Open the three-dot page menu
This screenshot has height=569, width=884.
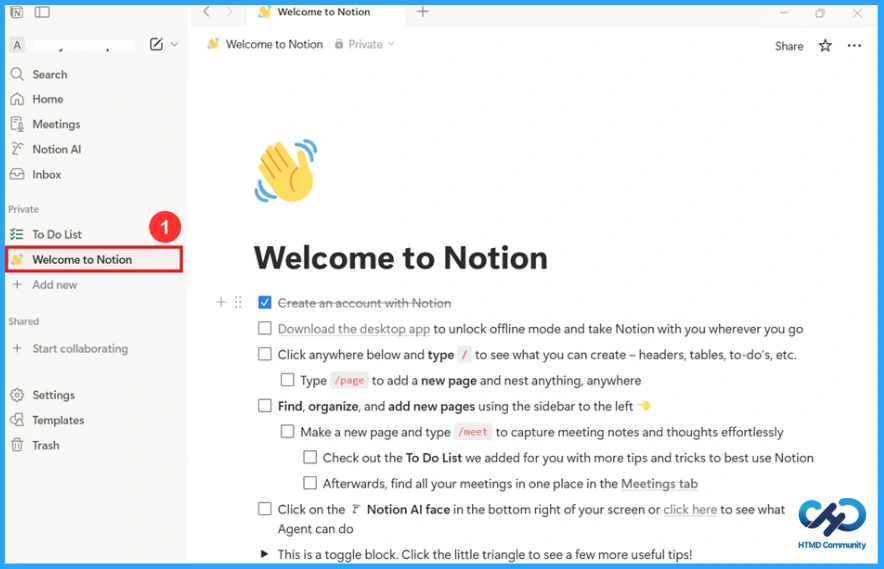[854, 46]
